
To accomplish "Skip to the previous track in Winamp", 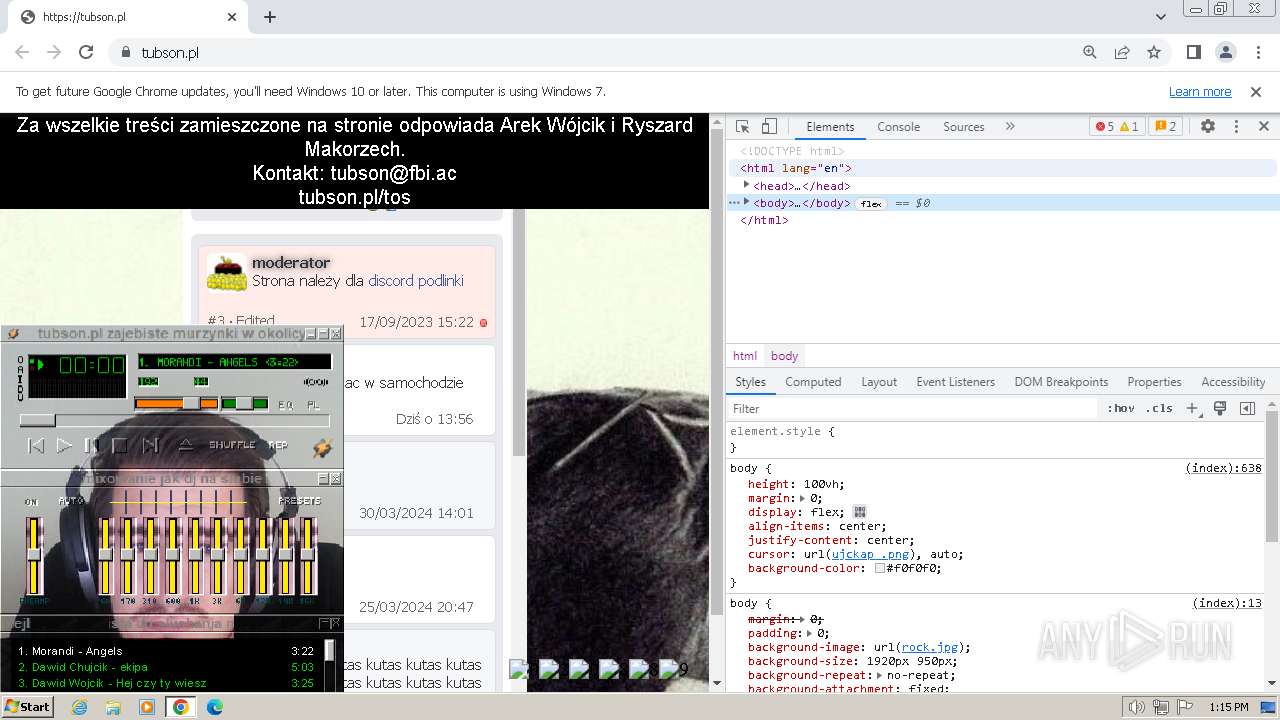I will point(36,446).
